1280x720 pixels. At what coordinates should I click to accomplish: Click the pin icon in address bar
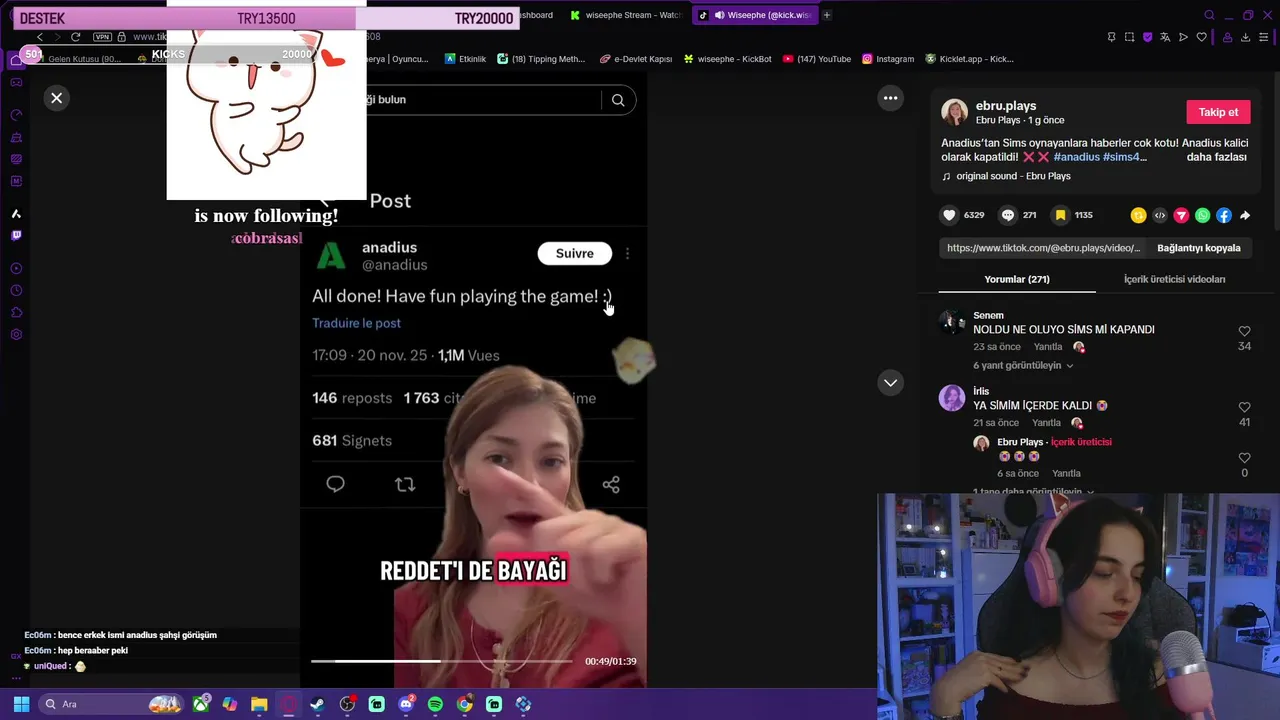1111,37
